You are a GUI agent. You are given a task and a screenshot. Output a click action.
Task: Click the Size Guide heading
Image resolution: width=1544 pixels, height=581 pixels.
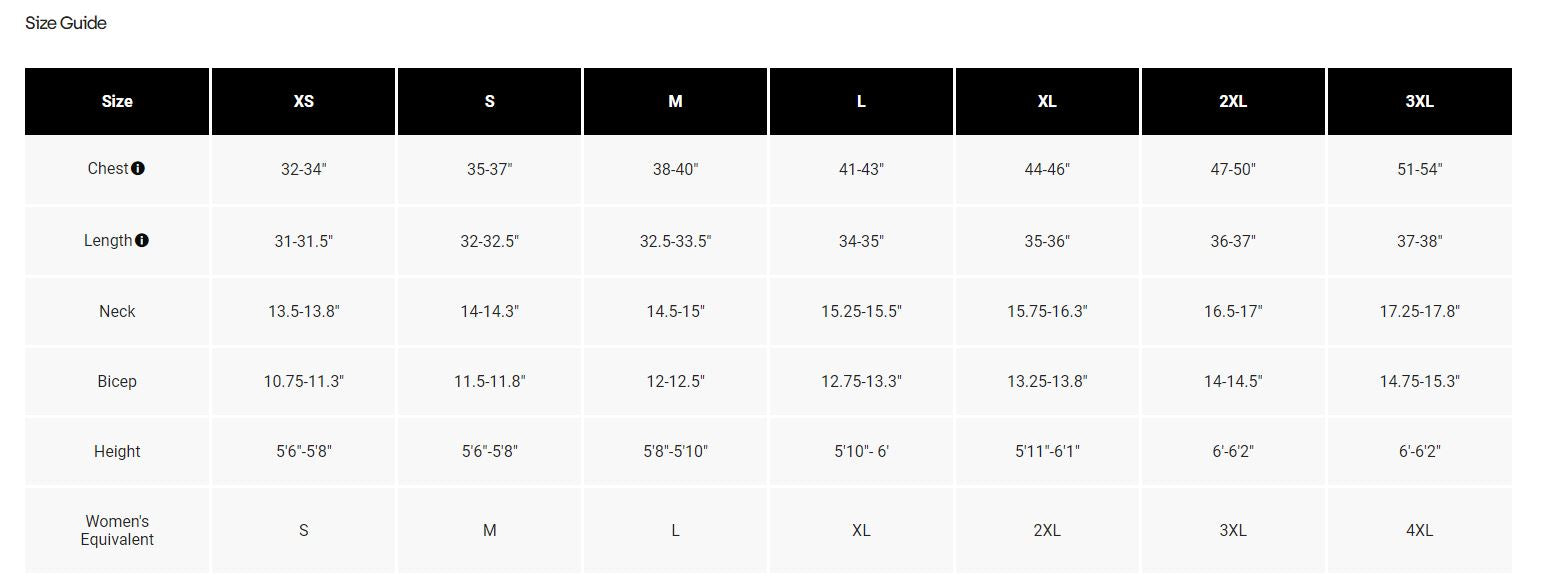pos(66,23)
